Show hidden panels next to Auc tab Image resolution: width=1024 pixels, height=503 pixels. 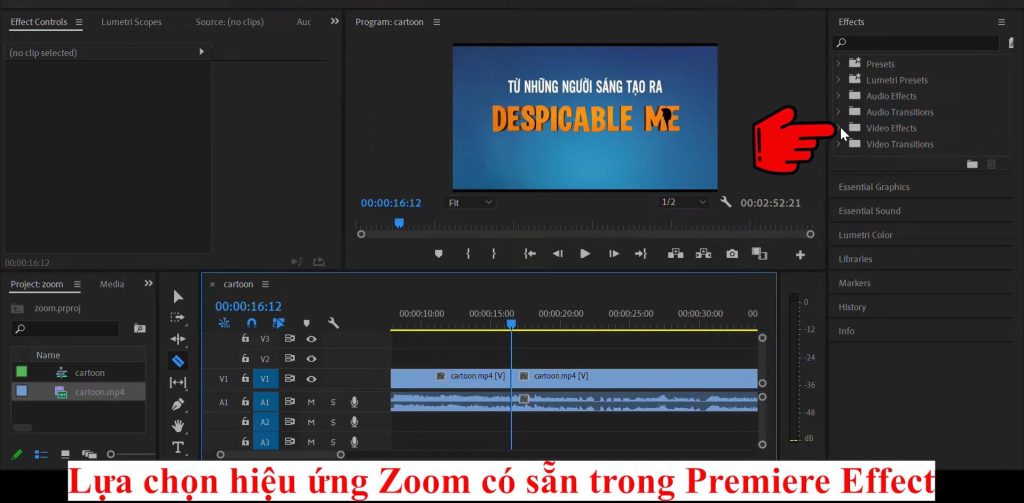(x=335, y=21)
